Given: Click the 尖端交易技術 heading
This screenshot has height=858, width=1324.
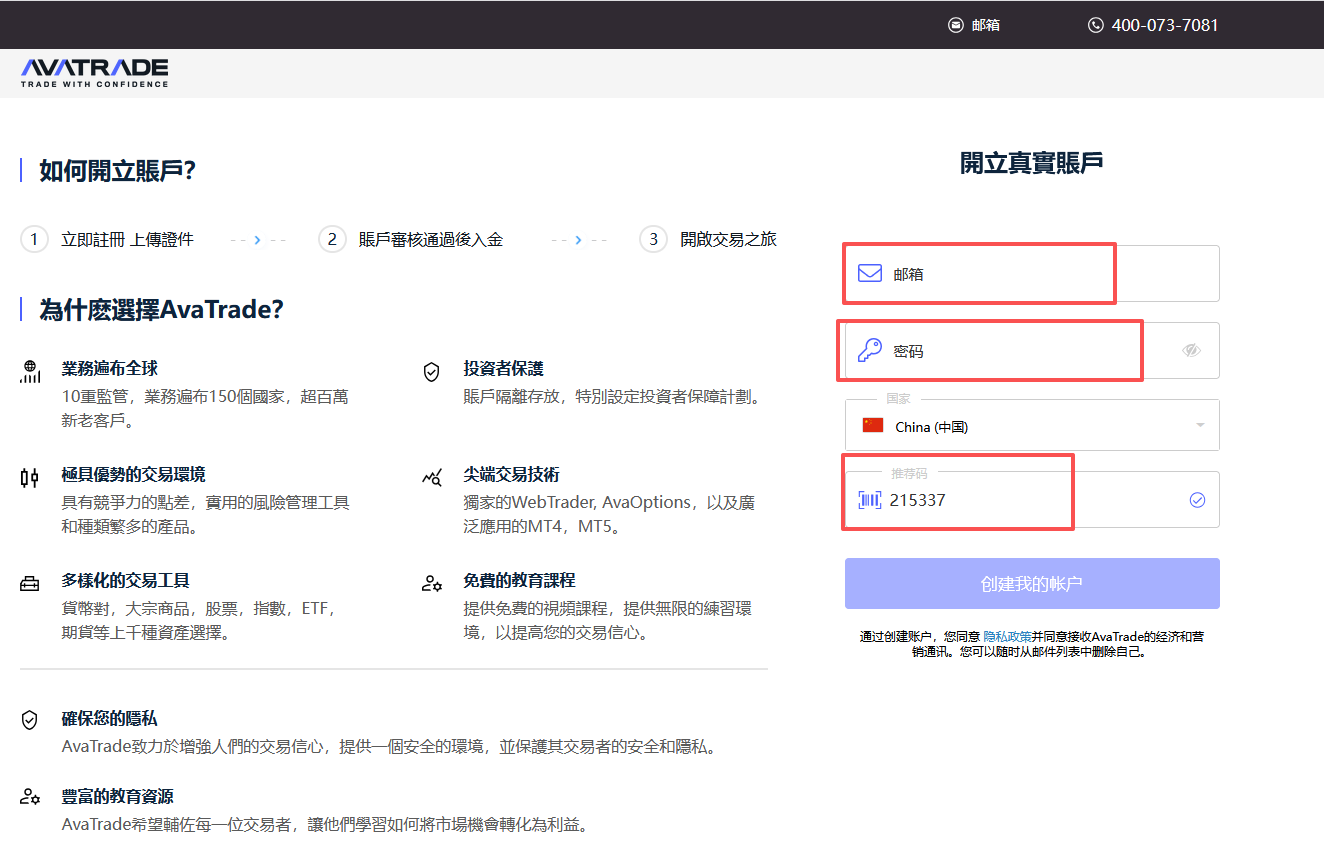Looking at the screenshot, I should click(x=512, y=474).
